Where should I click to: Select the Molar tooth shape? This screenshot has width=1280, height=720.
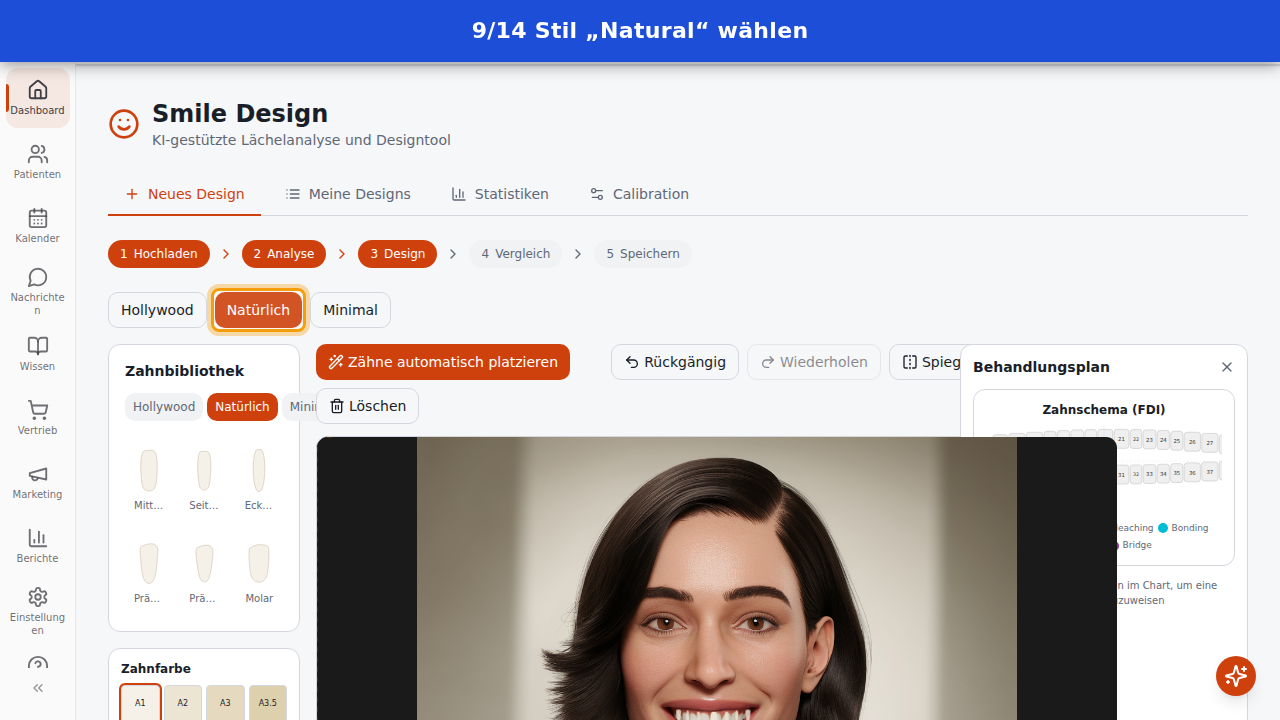(259, 572)
